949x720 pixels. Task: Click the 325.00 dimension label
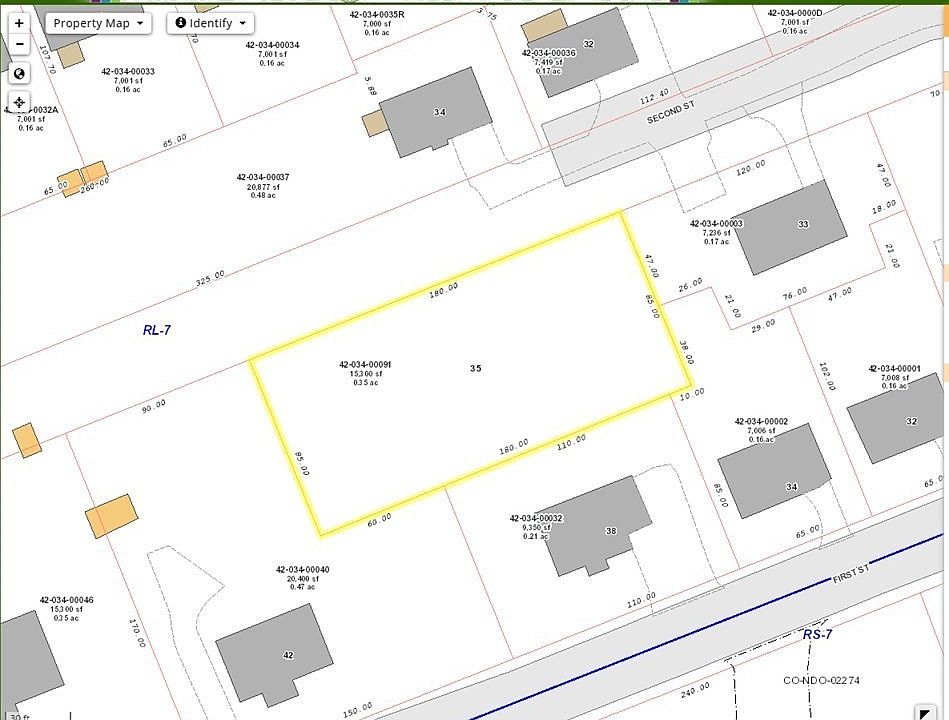[210, 278]
